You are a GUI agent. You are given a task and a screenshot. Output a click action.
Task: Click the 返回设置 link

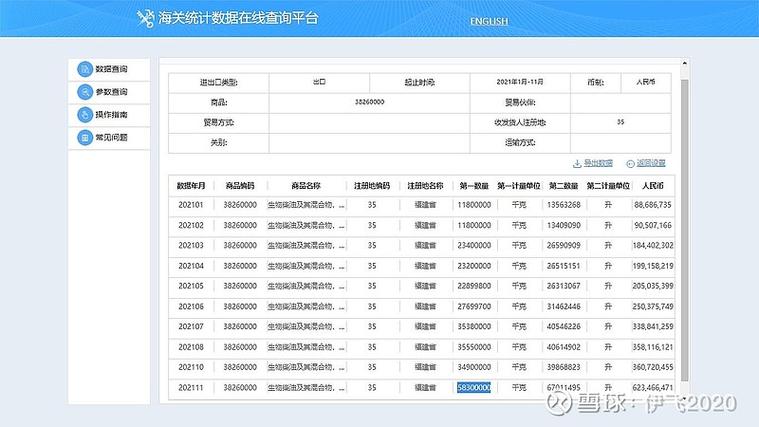click(651, 163)
